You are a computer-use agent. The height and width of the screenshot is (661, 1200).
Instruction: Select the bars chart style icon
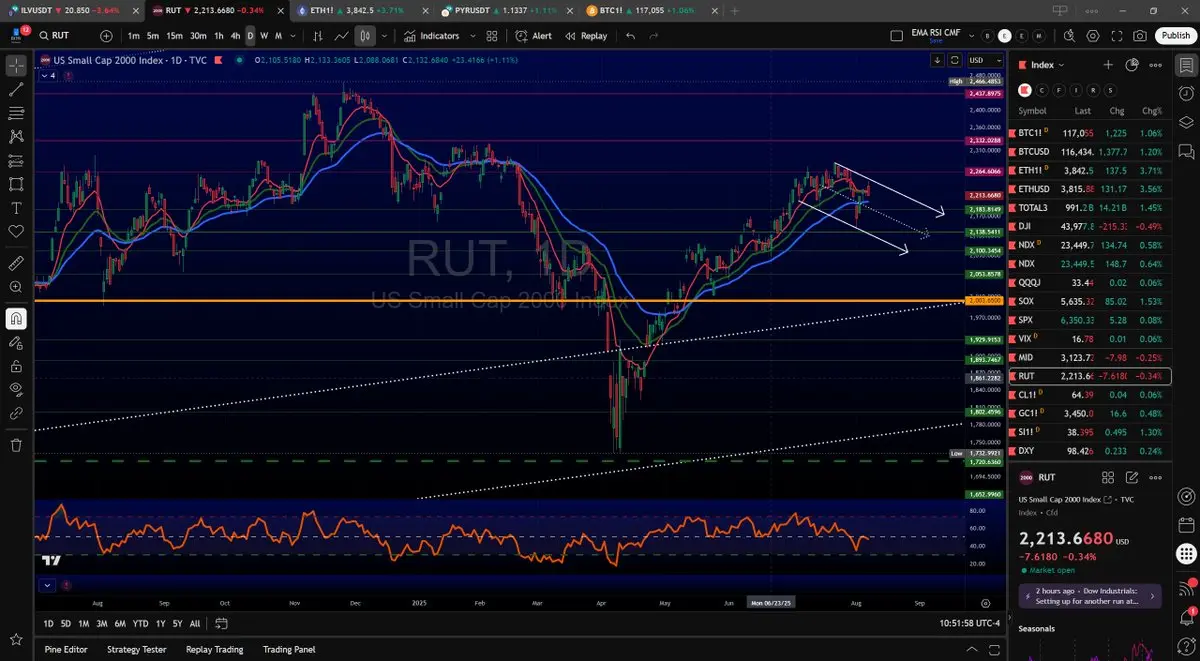[x=317, y=36]
